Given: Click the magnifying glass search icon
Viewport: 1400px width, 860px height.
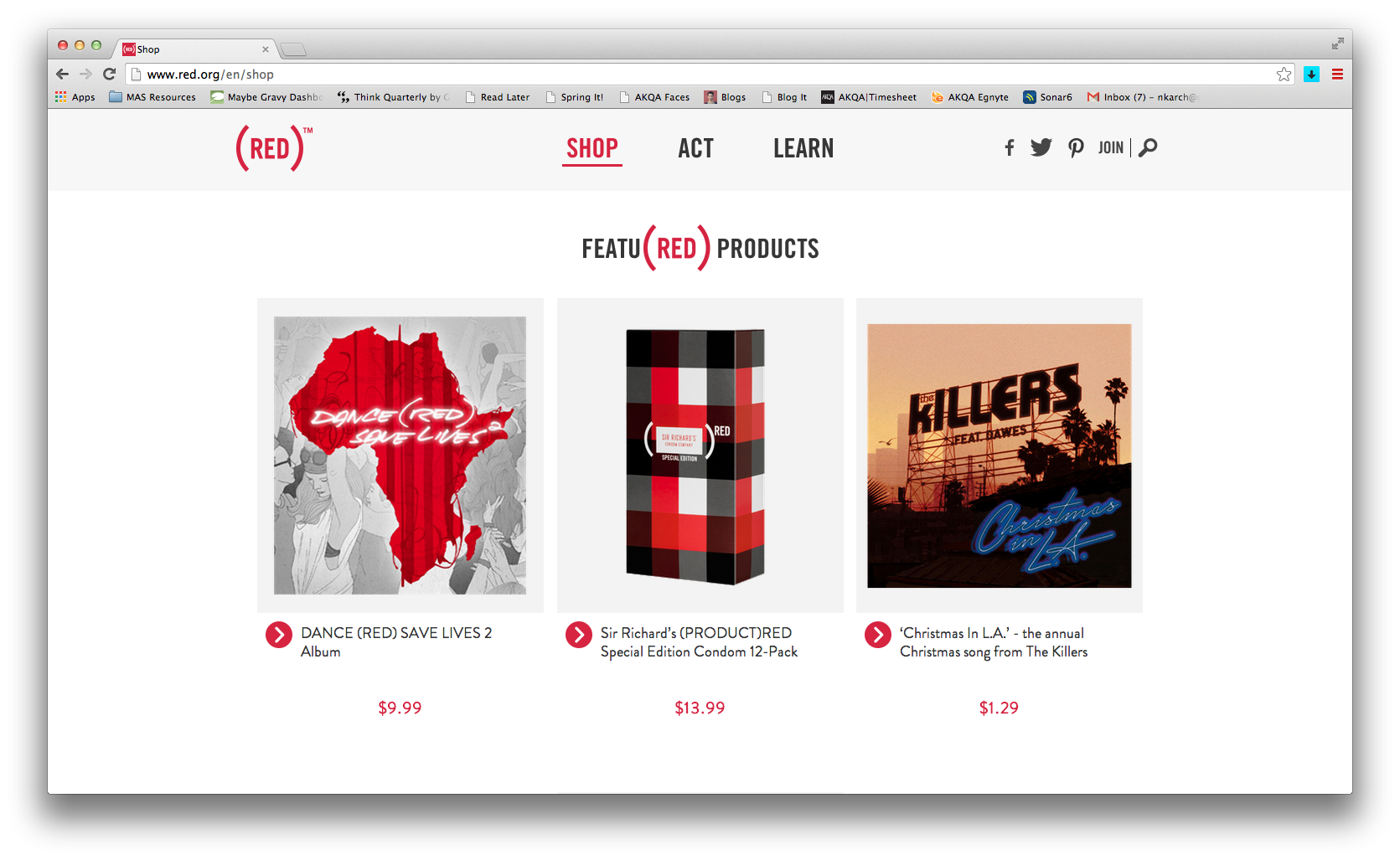Looking at the screenshot, I should [x=1148, y=148].
